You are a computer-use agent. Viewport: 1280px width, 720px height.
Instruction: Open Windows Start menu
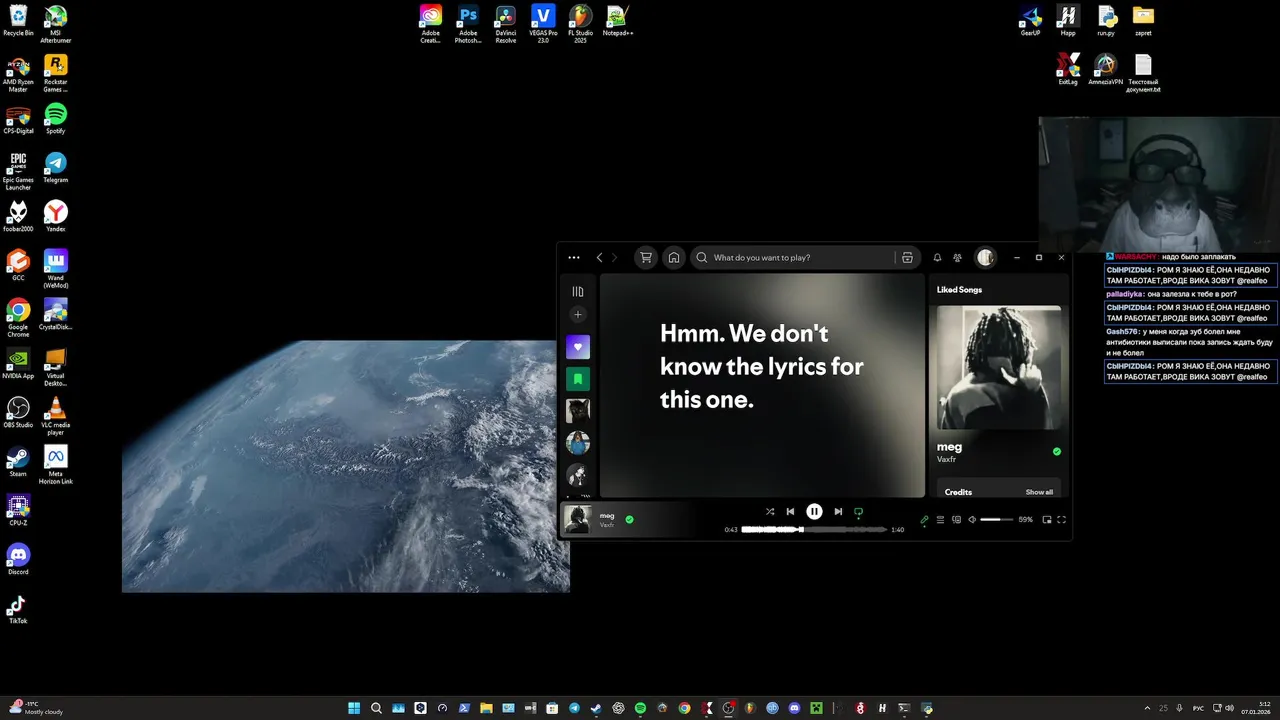354,708
